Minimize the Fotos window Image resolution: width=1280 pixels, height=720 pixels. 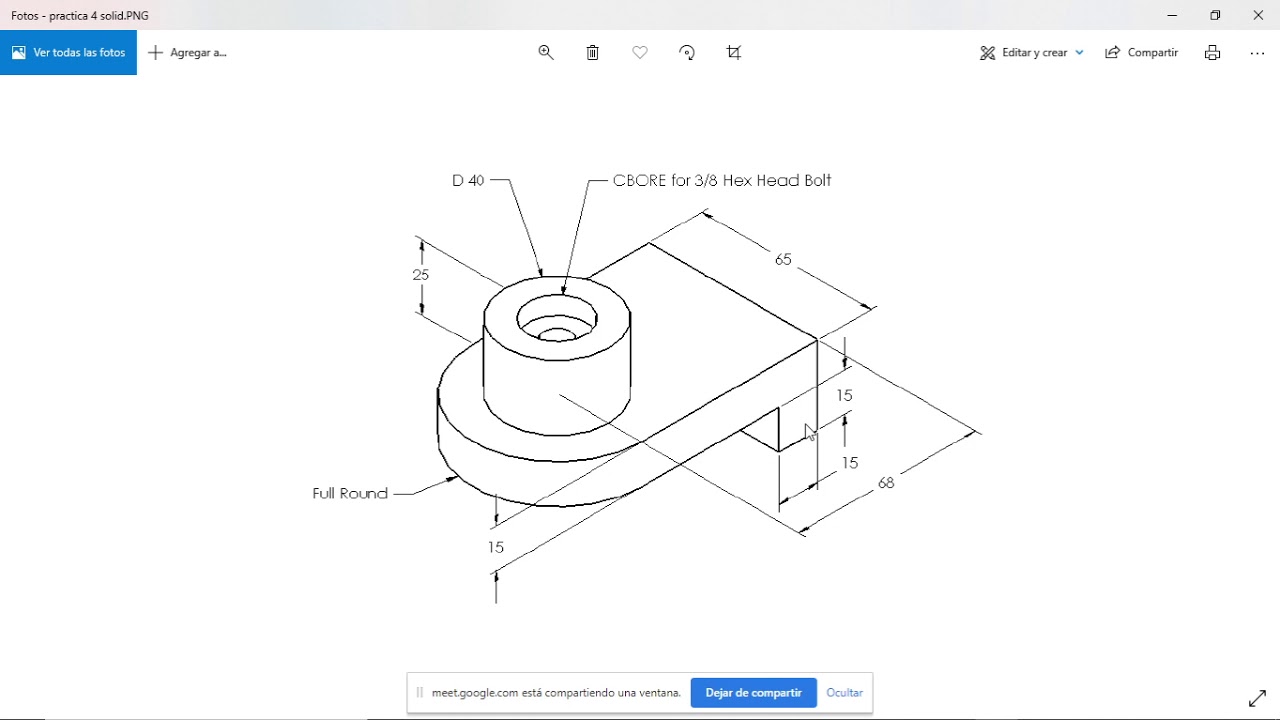pyautogui.click(x=1172, y=15)
